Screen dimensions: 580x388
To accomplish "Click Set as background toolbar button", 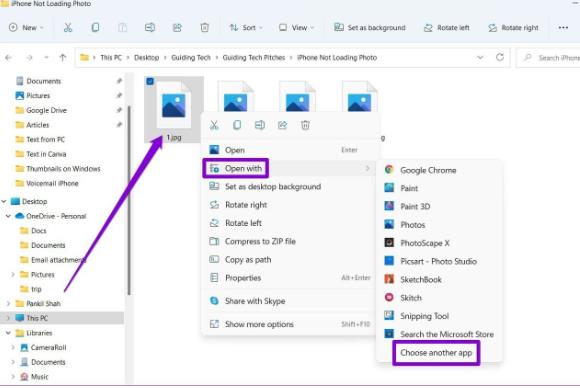I will 370,28.
